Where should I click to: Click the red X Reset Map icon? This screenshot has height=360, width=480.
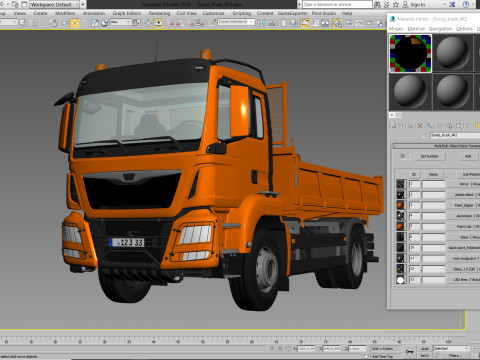420,126
